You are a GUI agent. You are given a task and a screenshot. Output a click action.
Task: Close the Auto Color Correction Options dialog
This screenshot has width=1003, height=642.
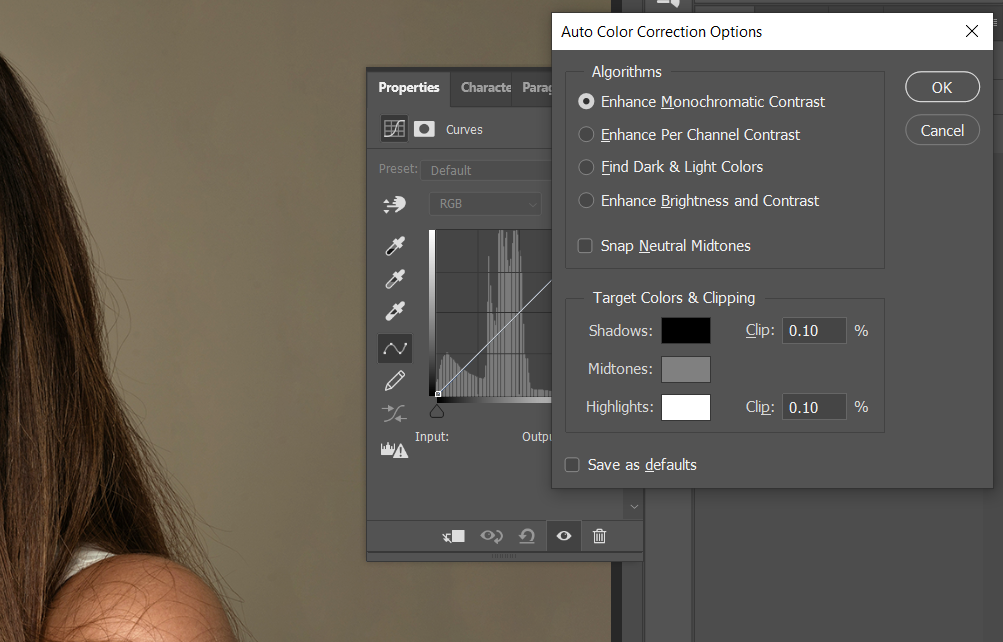click(972, 31)
